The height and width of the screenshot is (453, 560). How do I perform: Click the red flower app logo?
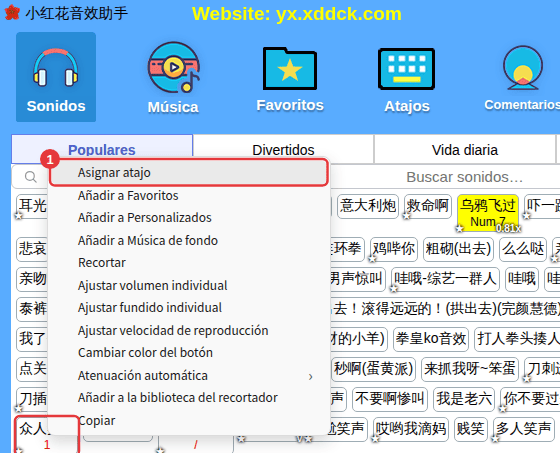point(12,13)
